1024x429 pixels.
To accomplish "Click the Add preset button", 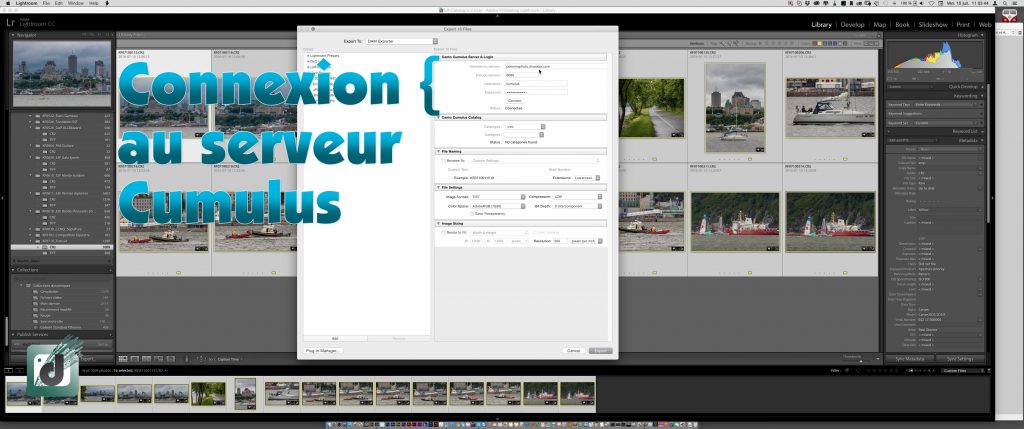I will pos(335,338).
